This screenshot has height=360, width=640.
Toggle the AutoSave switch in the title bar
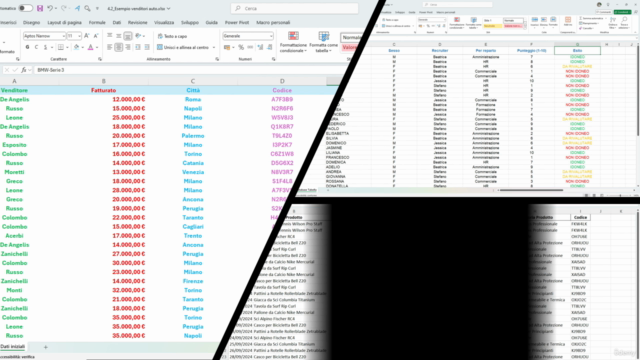(25, 8)
